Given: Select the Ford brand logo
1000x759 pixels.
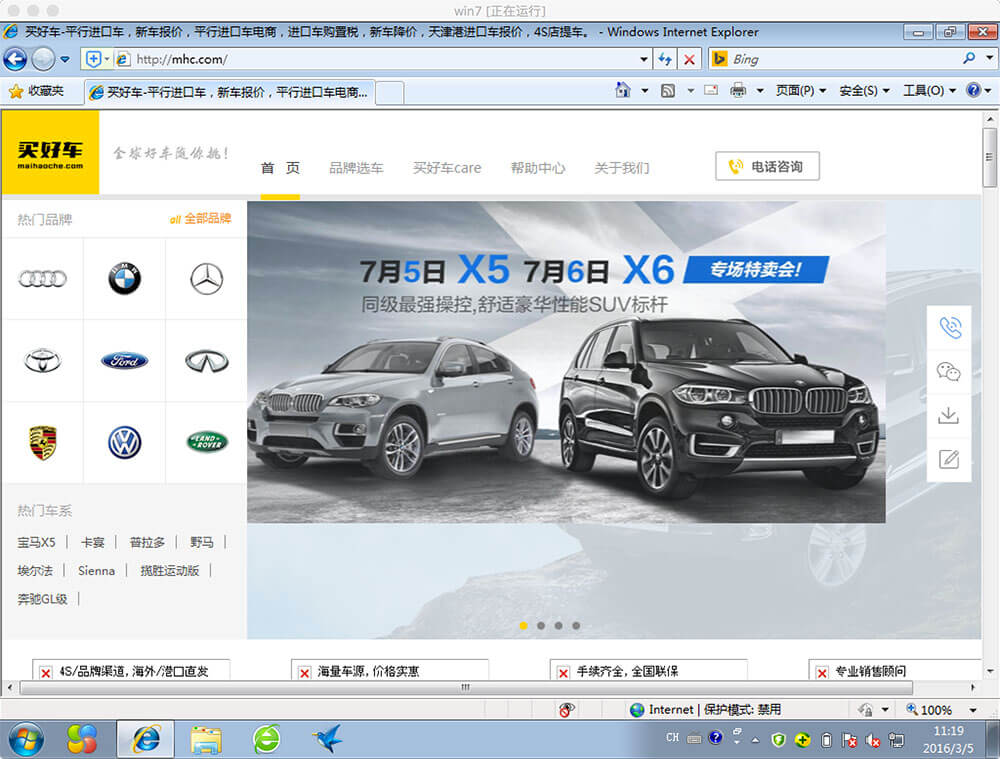Looking at the screenshot, I should pos(124,360).
